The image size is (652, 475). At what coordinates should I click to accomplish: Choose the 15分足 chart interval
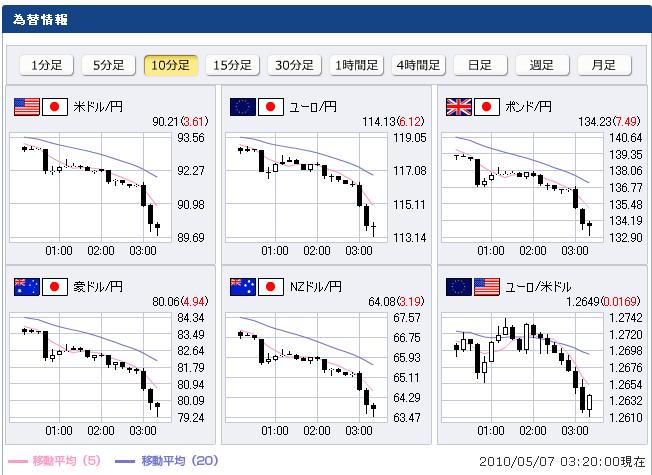tap(233, 65)
